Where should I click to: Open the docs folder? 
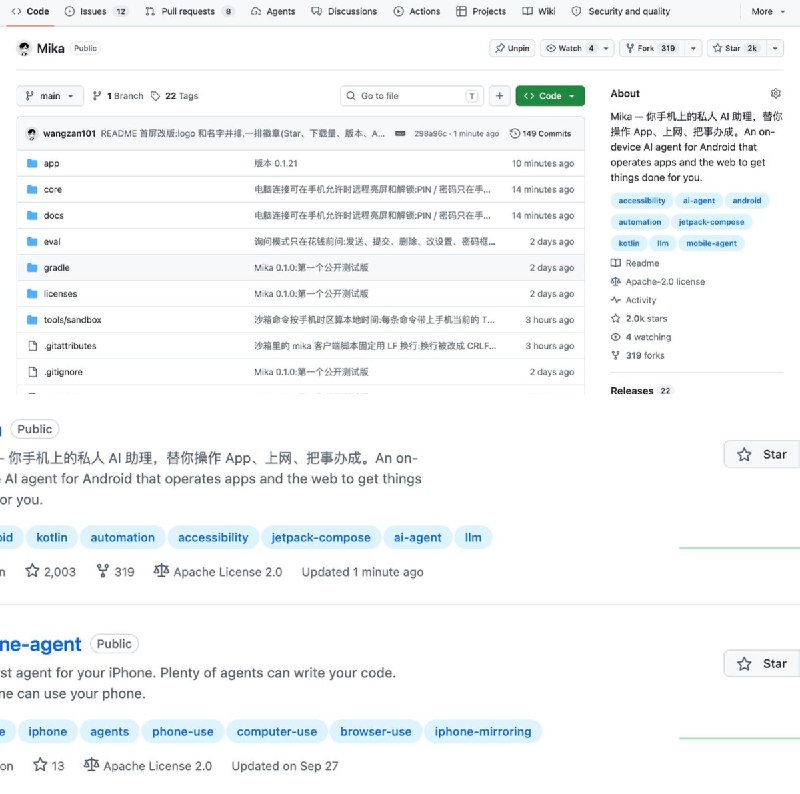(x=54, y=215)
